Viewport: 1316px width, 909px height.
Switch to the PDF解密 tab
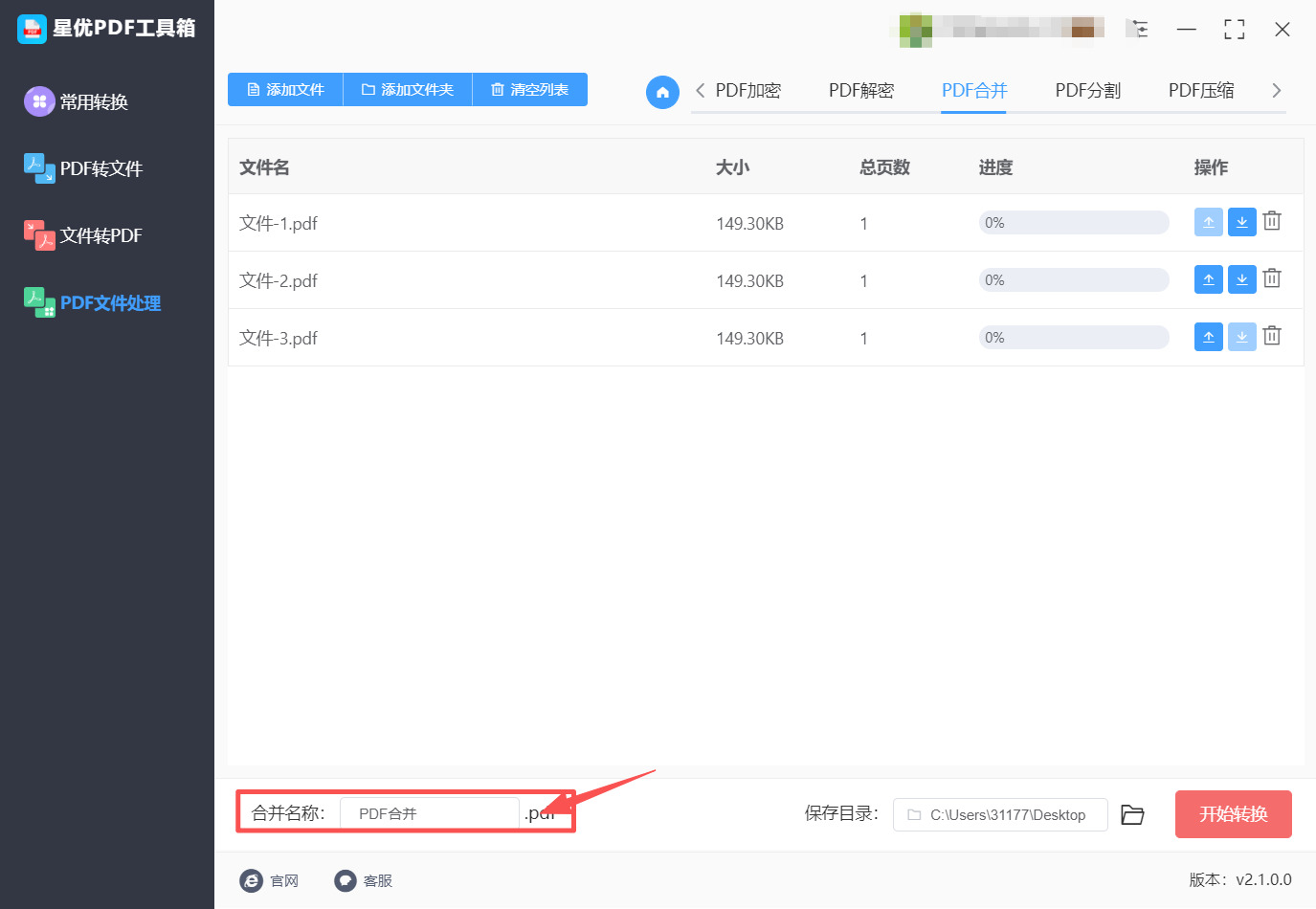[x=861, y=91]
